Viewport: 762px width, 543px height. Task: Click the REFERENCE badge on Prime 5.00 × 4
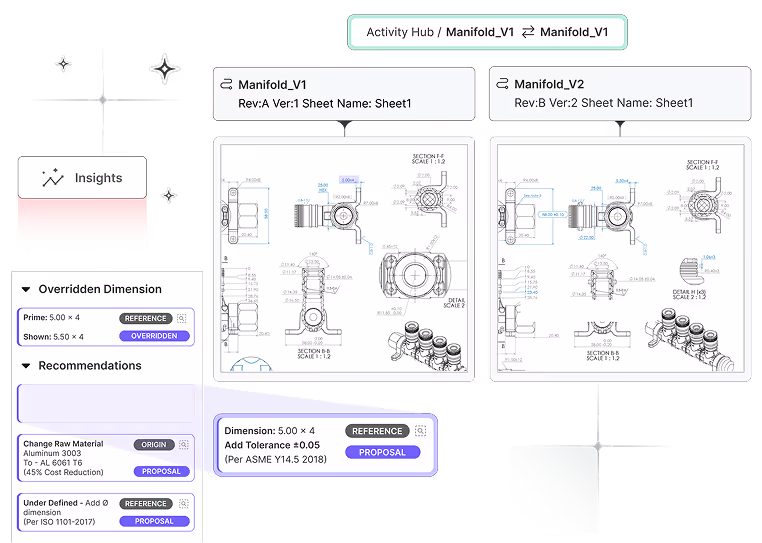click(145, 318)
